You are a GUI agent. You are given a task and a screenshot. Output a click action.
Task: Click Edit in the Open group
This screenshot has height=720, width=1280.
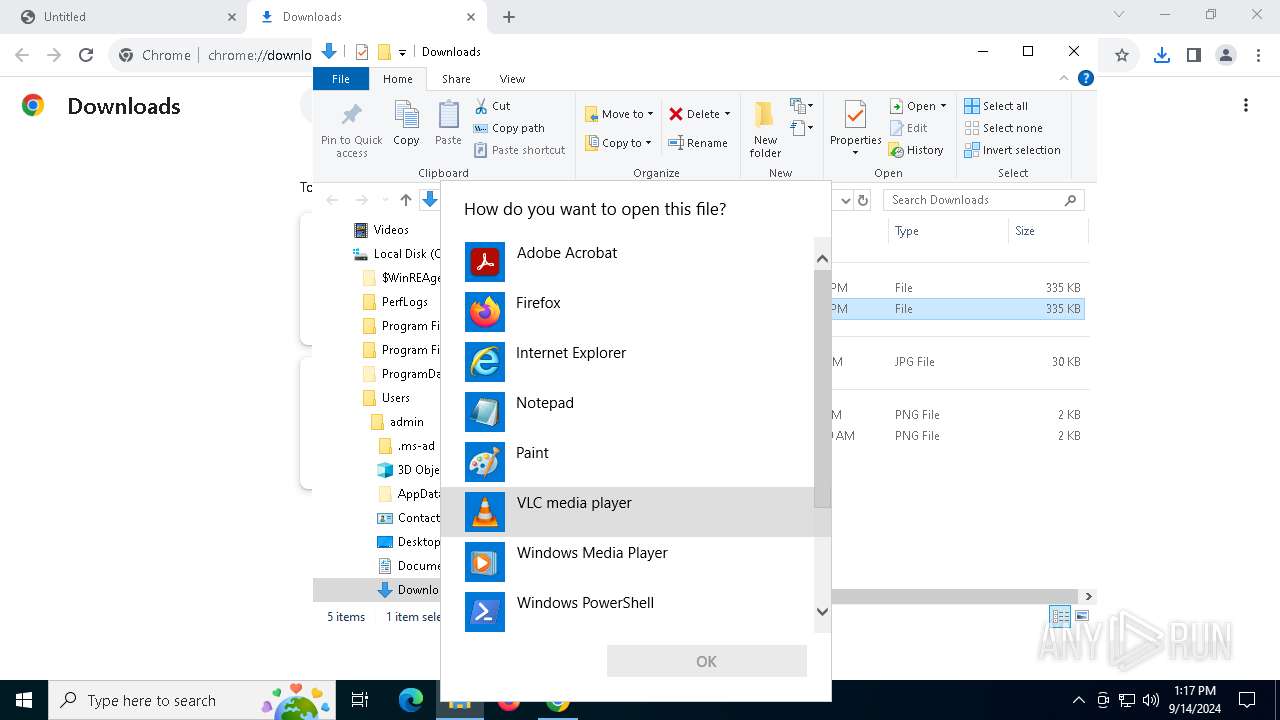[x=908, y=128]
